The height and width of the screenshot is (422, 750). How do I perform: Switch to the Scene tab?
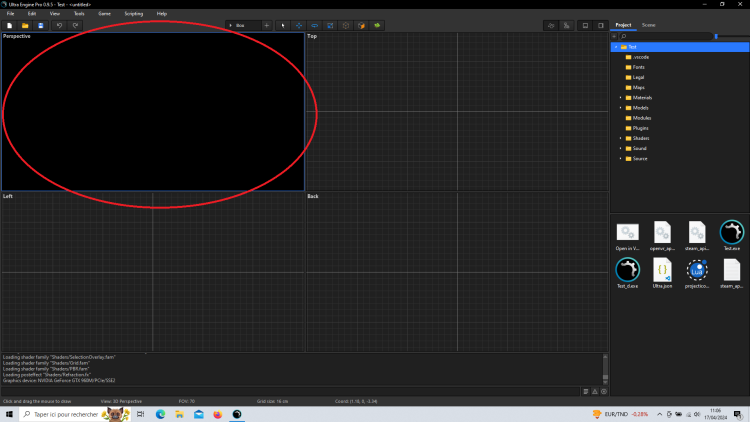point(649,24)
